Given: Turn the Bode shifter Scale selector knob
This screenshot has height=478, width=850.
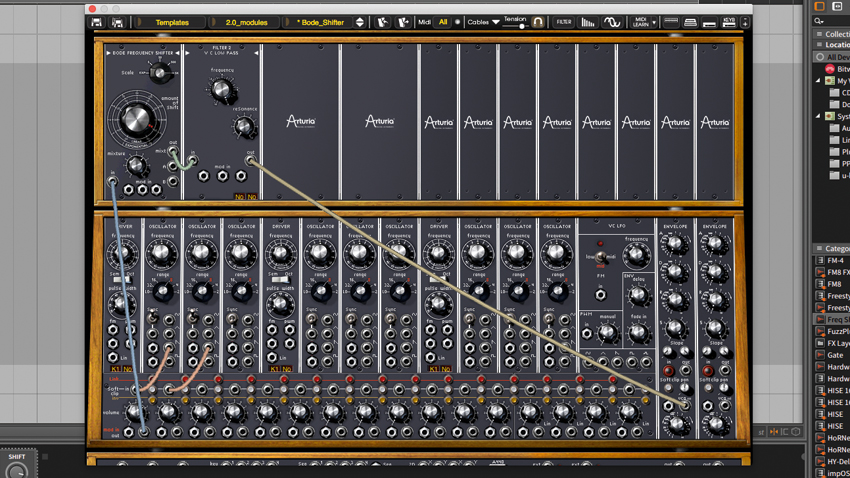Looking at the screenshot, I should 159,73.
